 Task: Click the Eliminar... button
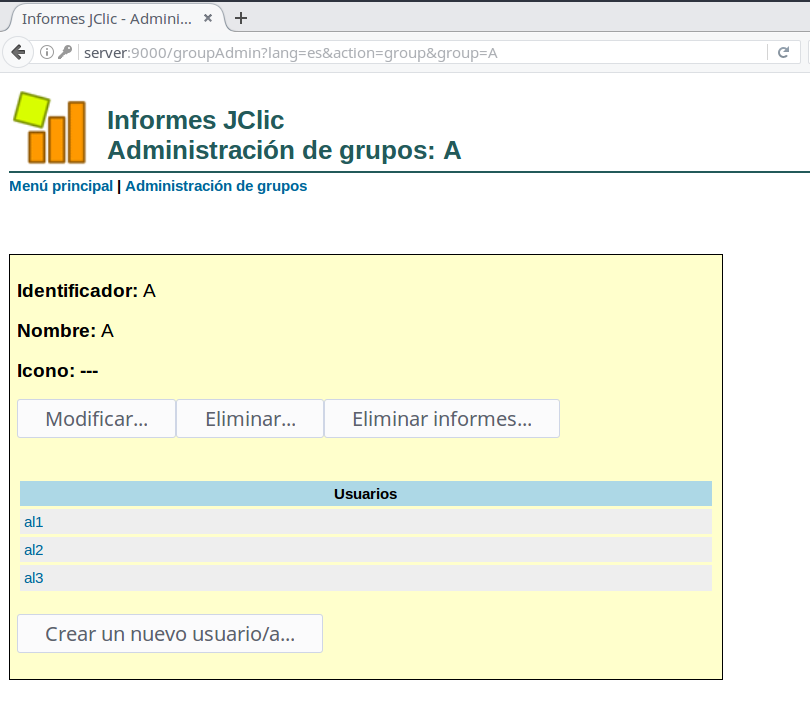(250, 419)
